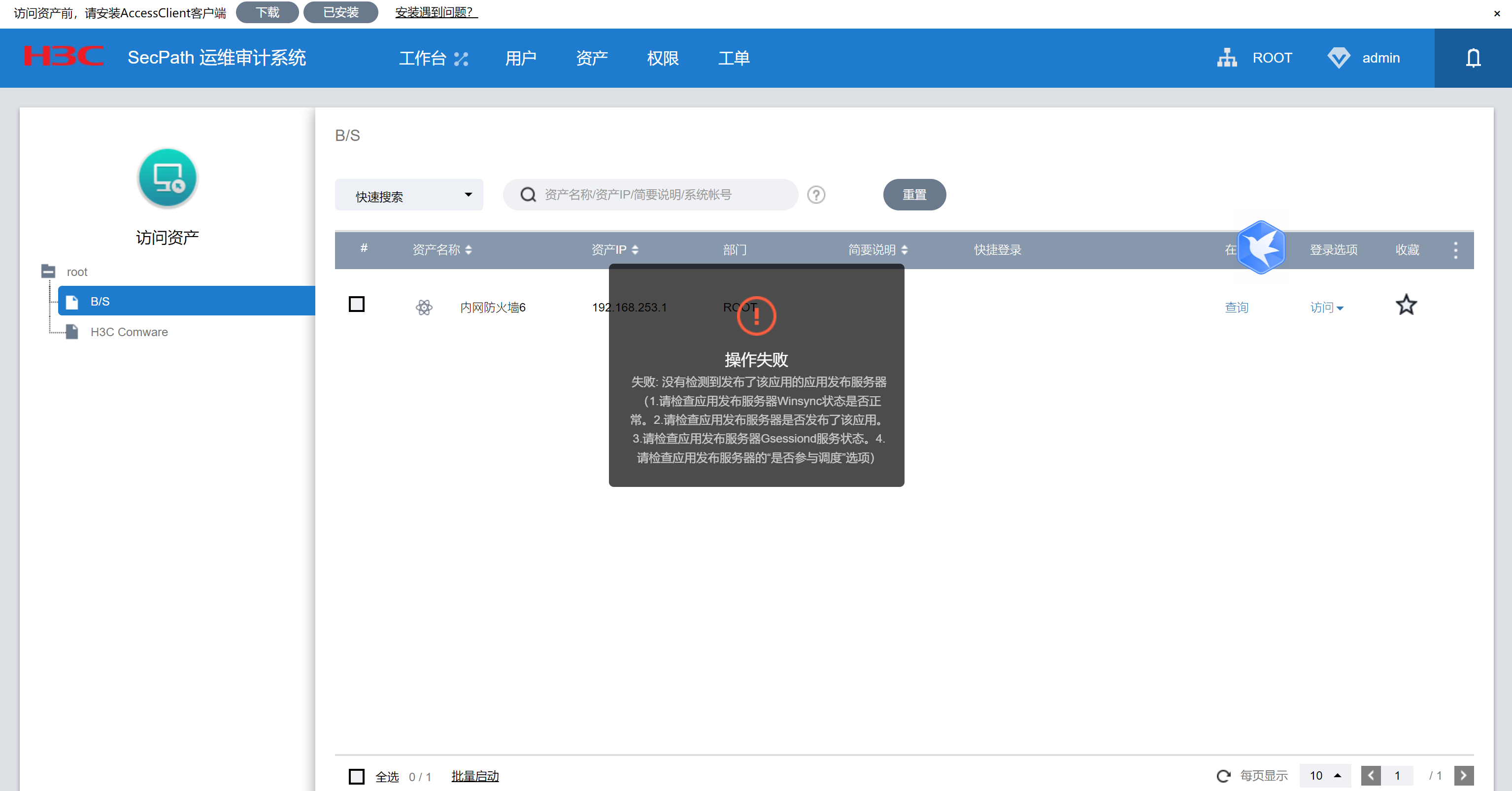Screen dimensions: 1512x791
Task: Favorite the asset with star icon
Action: (1406, 305)
